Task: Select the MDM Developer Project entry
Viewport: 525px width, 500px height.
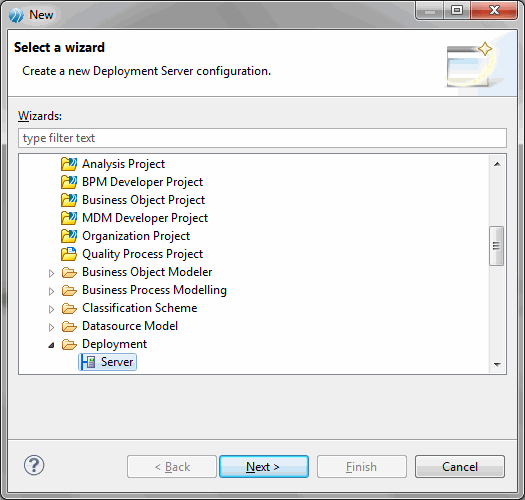Action: click(145, 218)
